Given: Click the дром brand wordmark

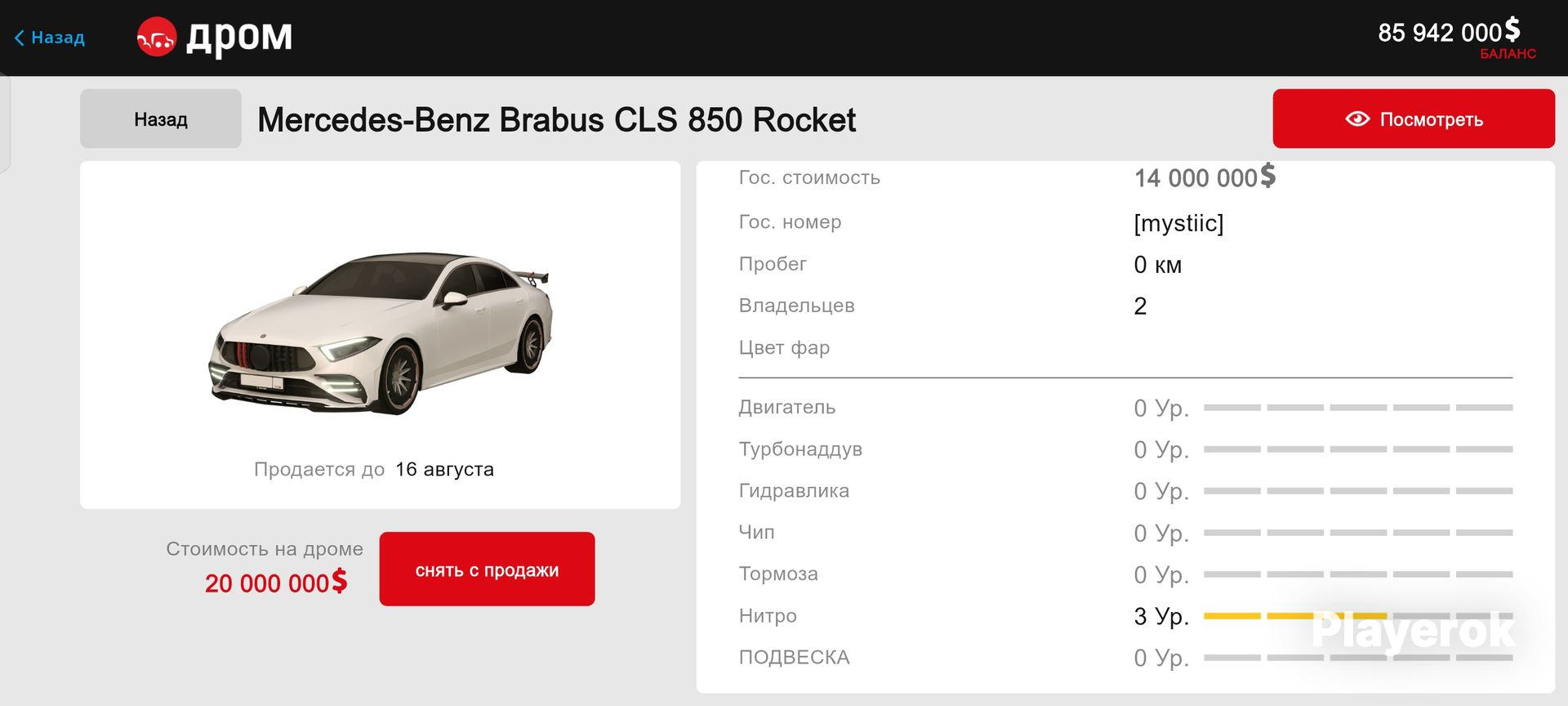Looking at the screenshot, I should pyautogui.click(x=239, y=38).
